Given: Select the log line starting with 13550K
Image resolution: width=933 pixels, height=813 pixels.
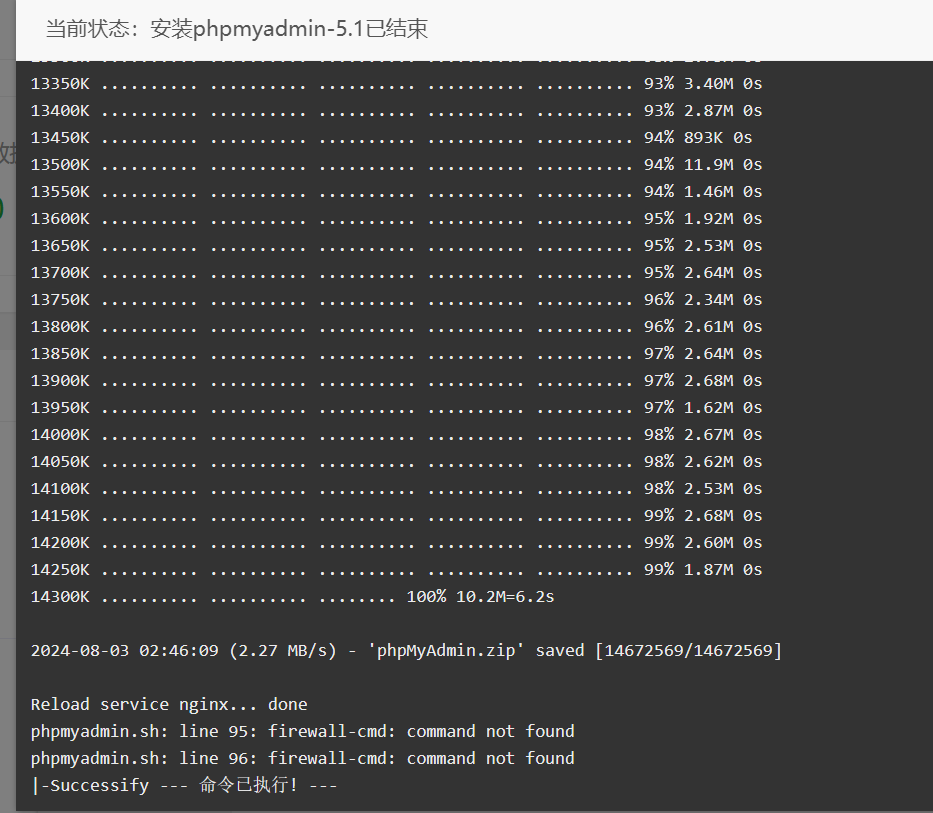Looking at the screenshot, I should [396, 192].
